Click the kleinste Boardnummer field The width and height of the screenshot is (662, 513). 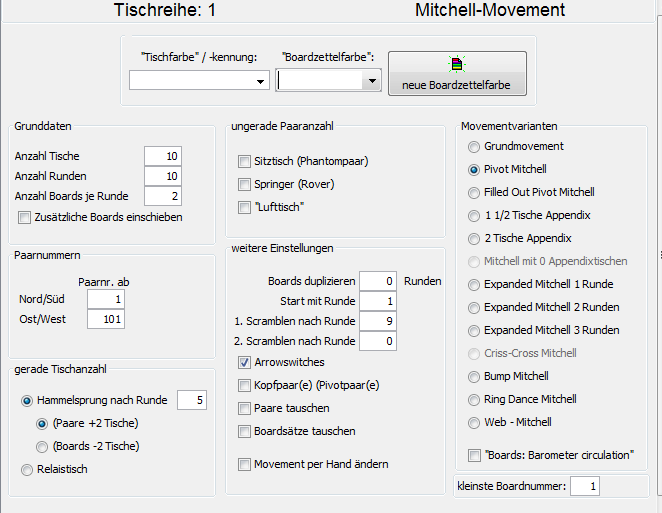585,486
